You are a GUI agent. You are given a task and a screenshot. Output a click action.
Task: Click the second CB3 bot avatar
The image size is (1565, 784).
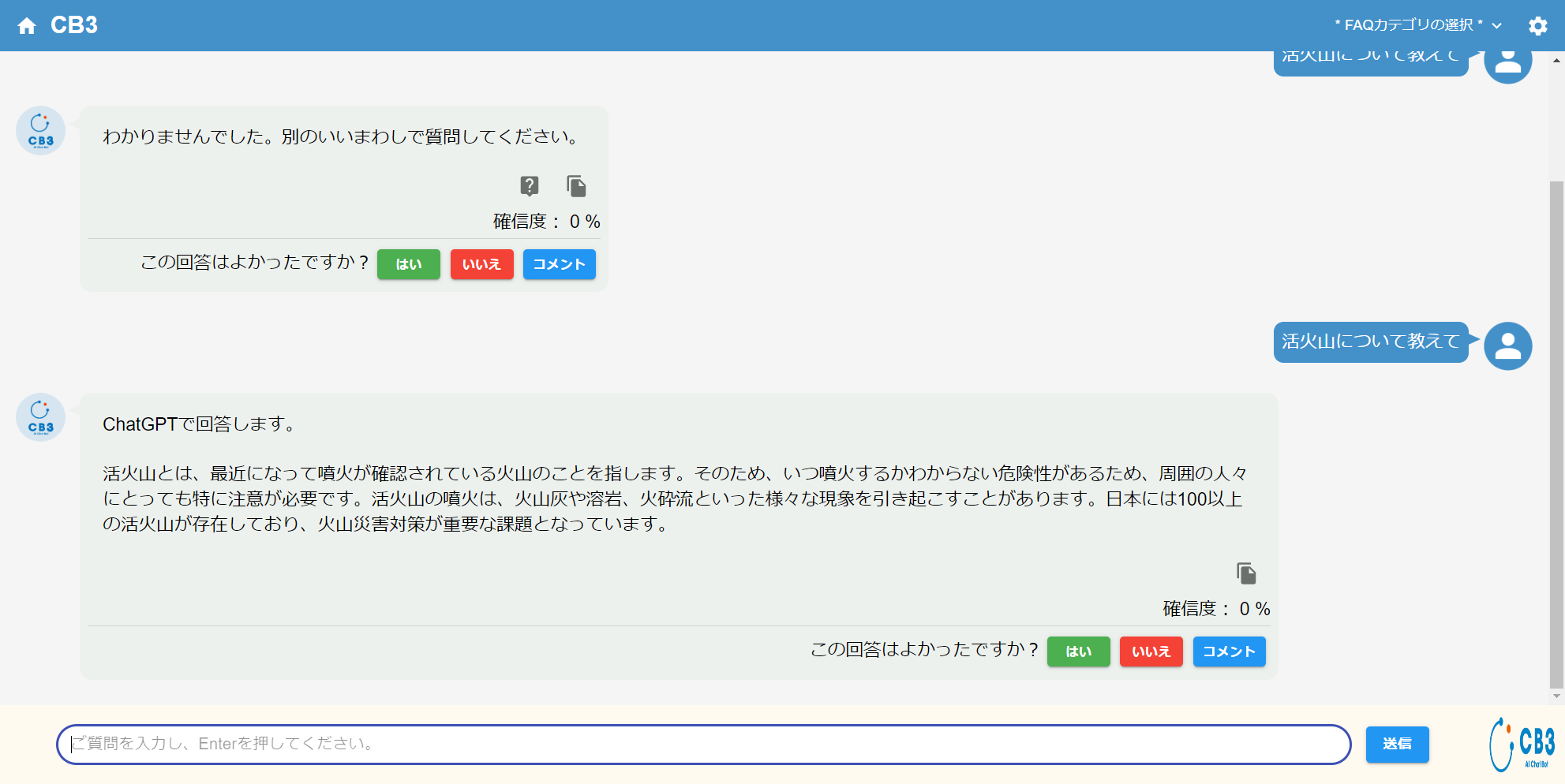(40, 417)
